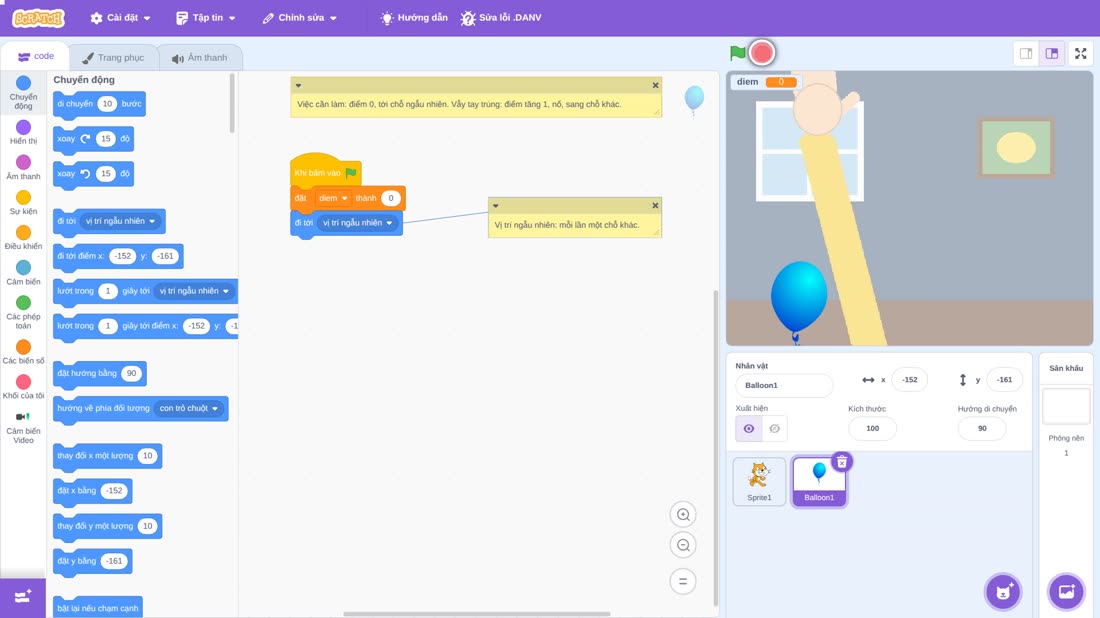Click the sprite name field Balloon1

pos(784,385)
